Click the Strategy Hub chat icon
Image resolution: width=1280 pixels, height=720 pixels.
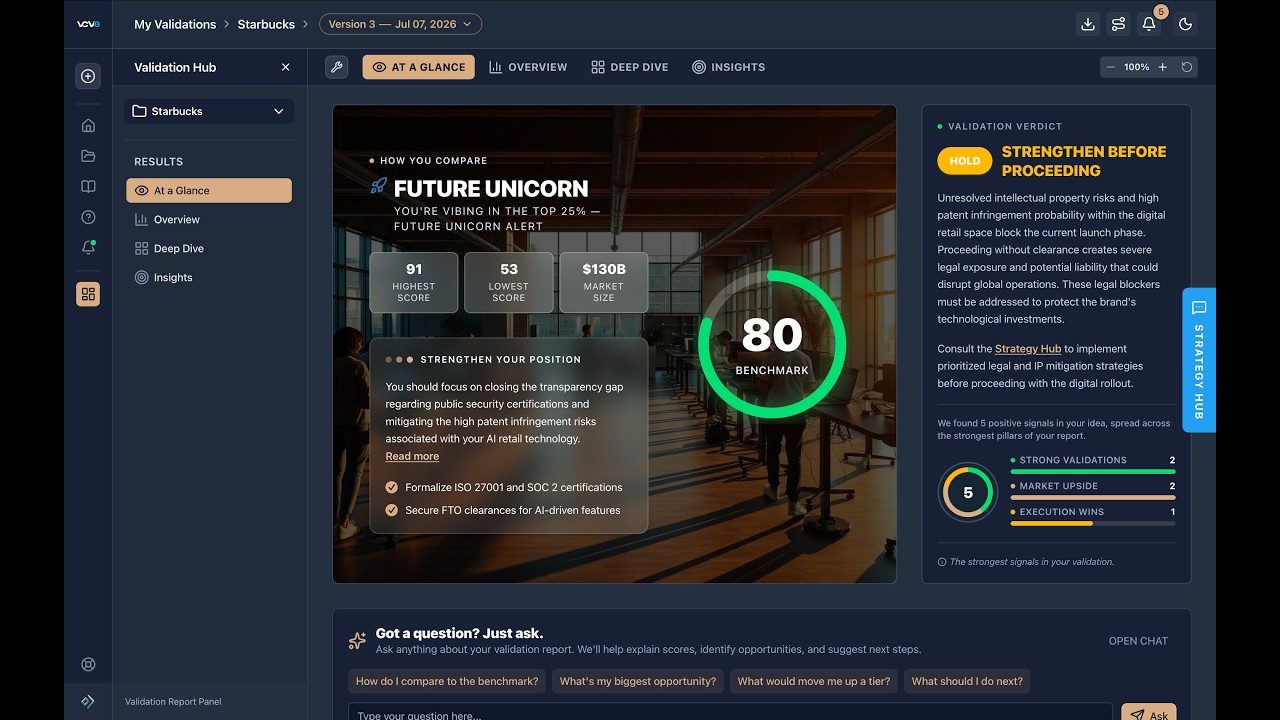click(1199, 307)
